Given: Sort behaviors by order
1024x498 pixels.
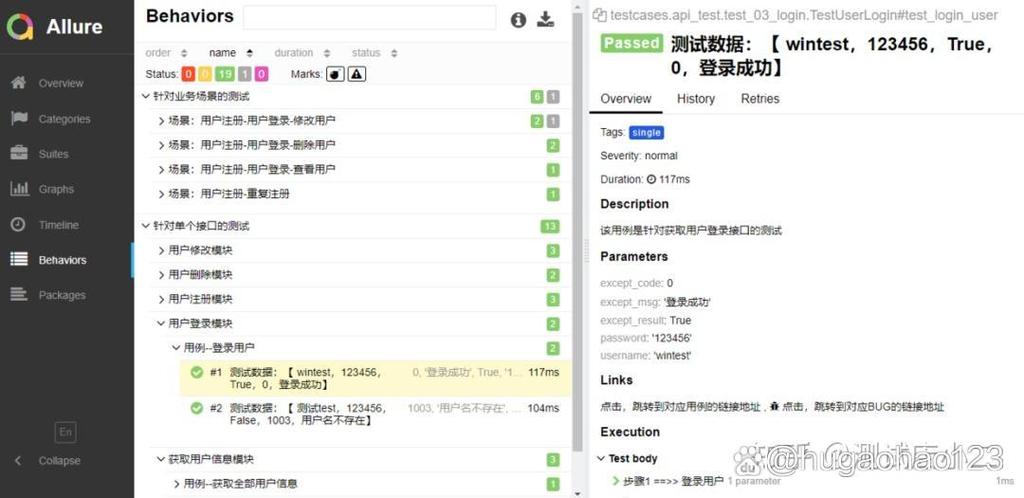Looking at the screenshot, I should (167, 53).
